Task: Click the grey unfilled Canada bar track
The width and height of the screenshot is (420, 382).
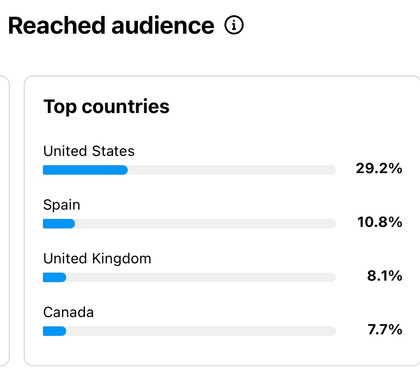Action: click(201, 331)
